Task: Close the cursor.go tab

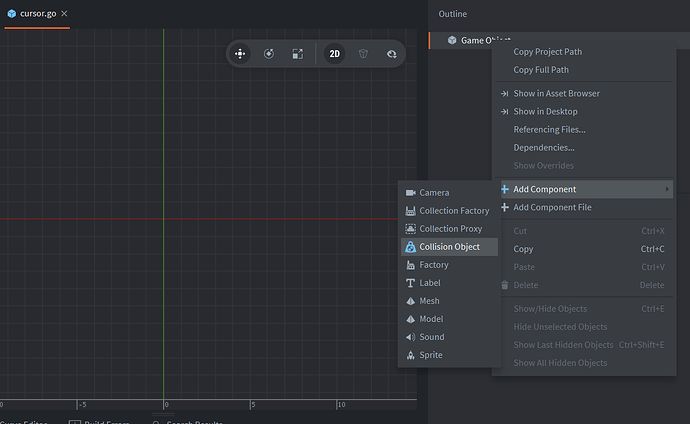Action: [64, 14]
